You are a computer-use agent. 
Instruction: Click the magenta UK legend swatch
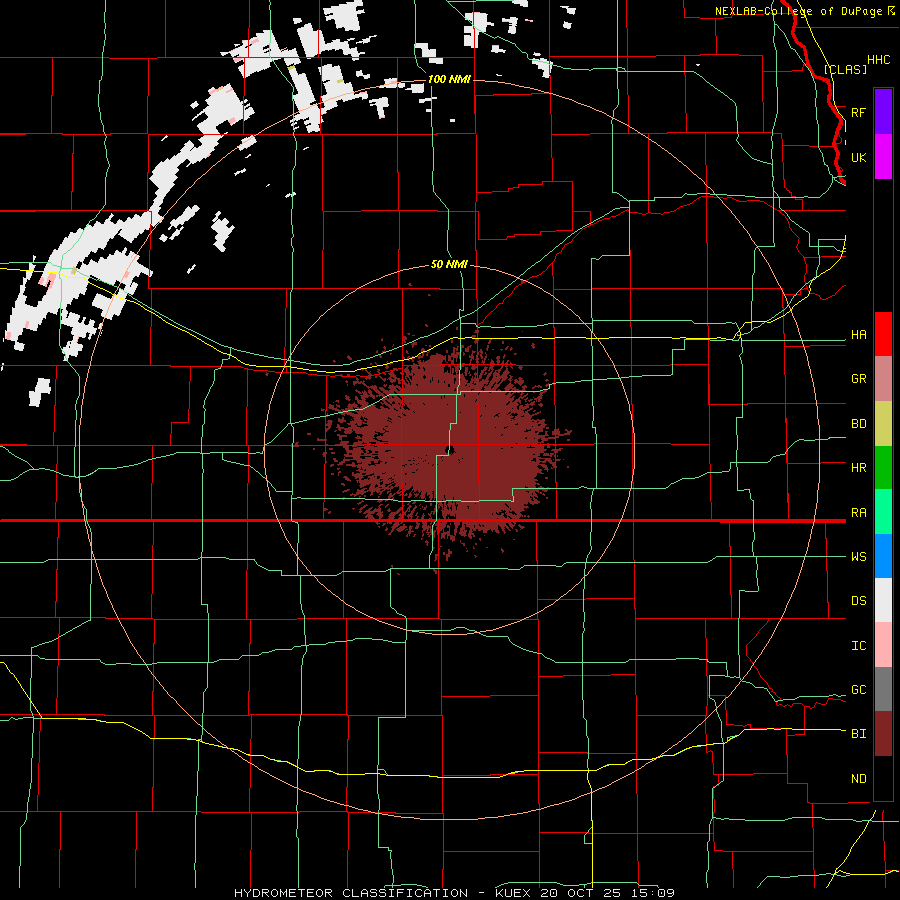pyautogui.click(x=883, y=156)
